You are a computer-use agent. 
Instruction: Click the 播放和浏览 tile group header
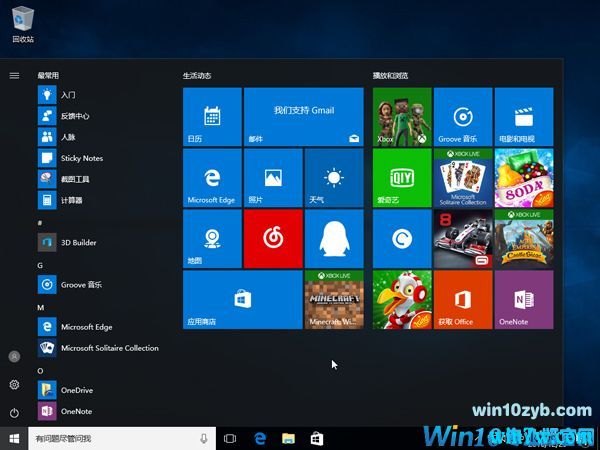tap(390, 76)
